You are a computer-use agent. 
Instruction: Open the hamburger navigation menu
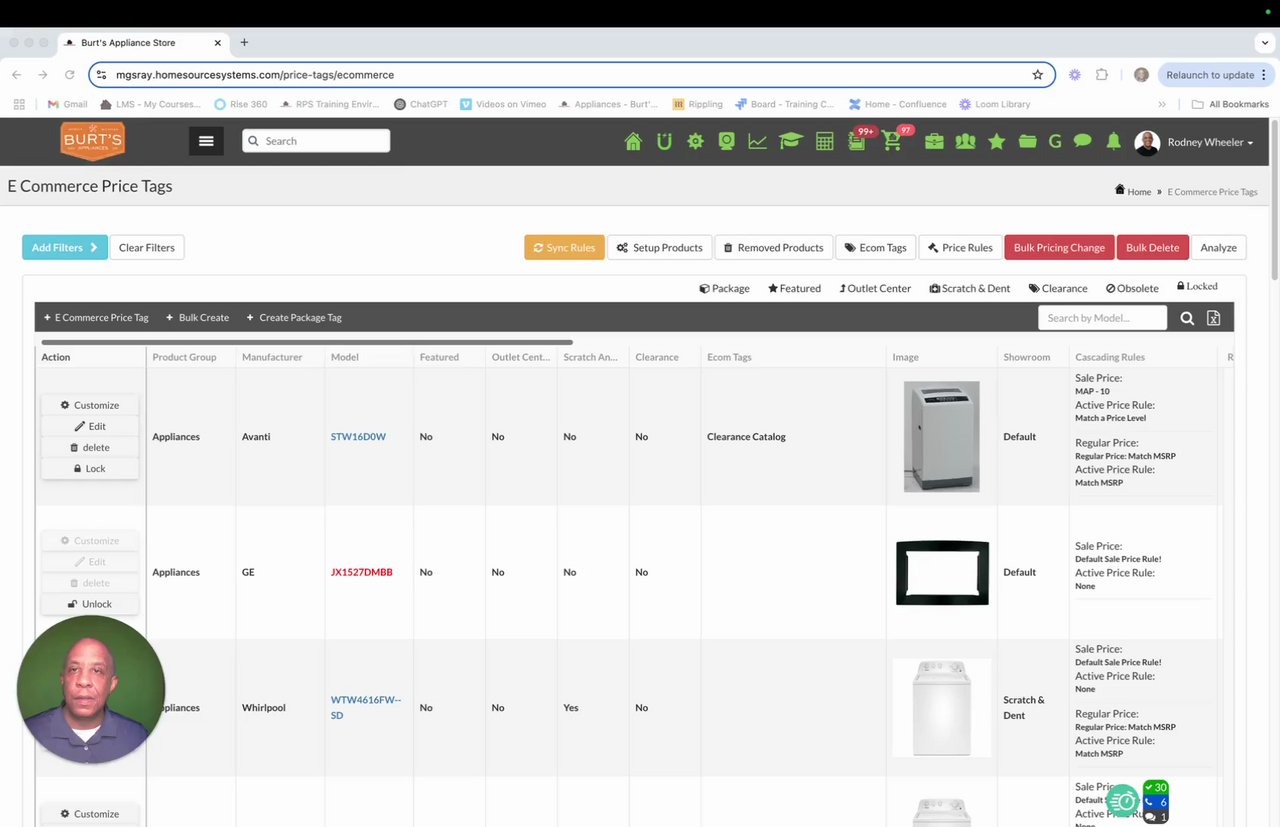point(206,141)
